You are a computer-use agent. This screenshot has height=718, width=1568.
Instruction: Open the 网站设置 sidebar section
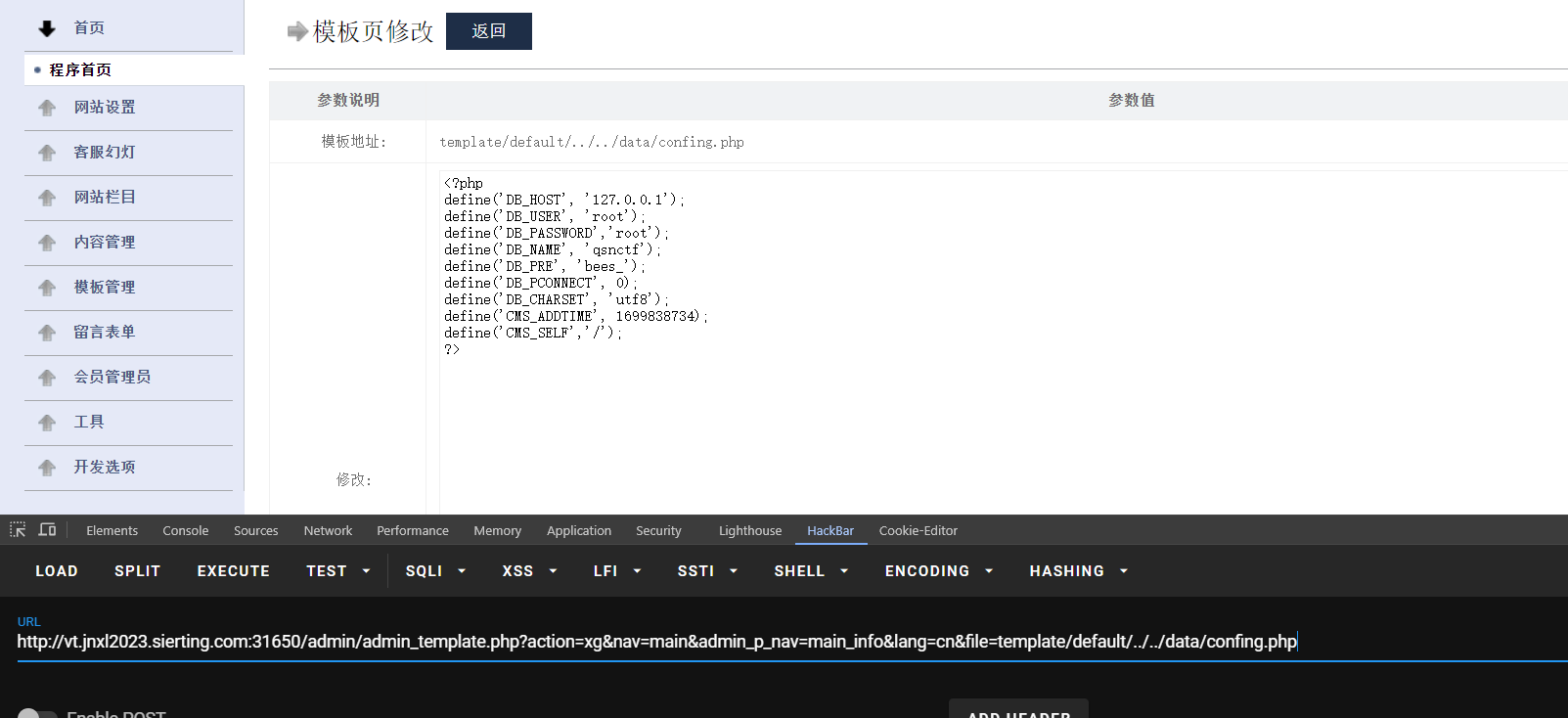(x=105, y=108)
